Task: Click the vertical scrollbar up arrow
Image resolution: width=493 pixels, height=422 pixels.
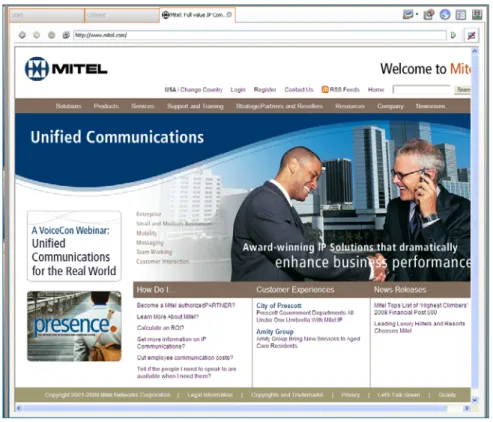Action: click(x=475, y=51)
